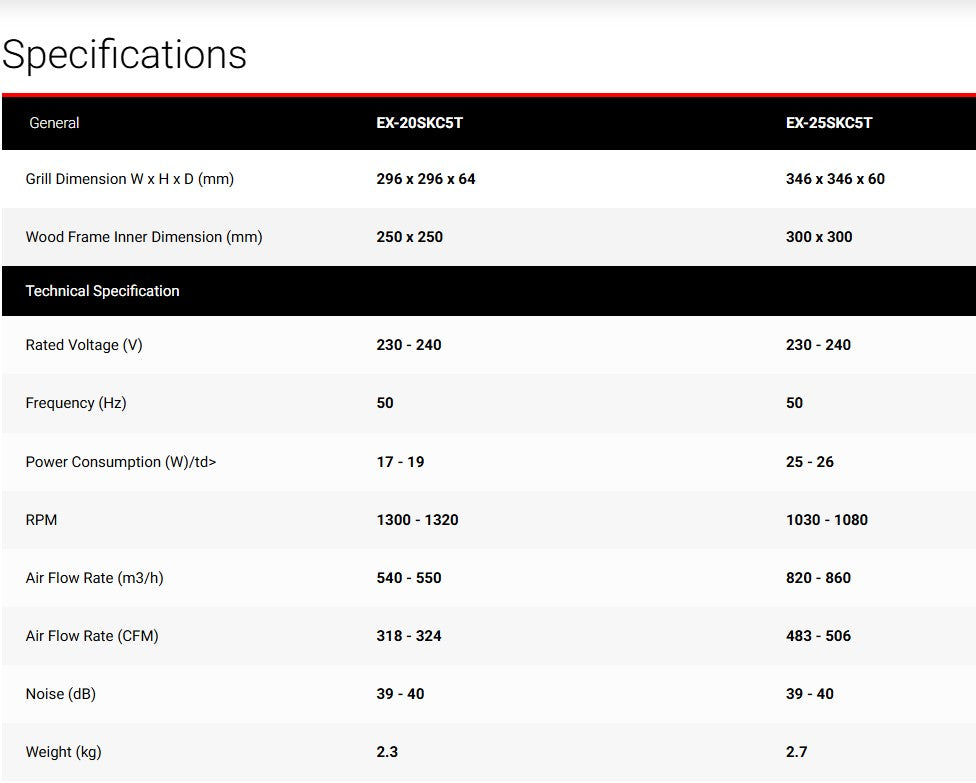
Task: Click the EX-20SKC5T column header
Action: point(420,123)
